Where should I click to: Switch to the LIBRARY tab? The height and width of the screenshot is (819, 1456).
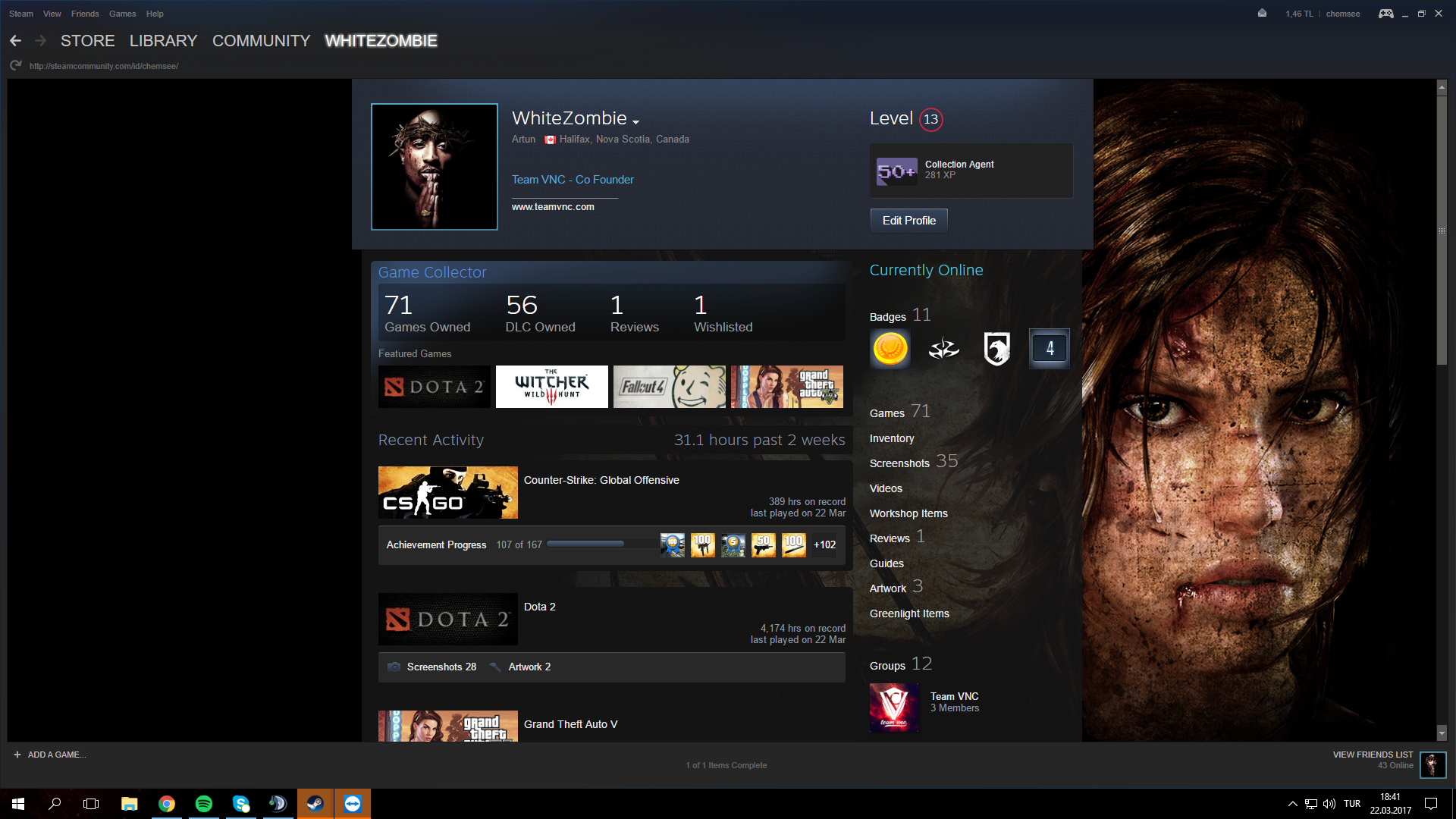pyautogui.click(x=163, y=41)
